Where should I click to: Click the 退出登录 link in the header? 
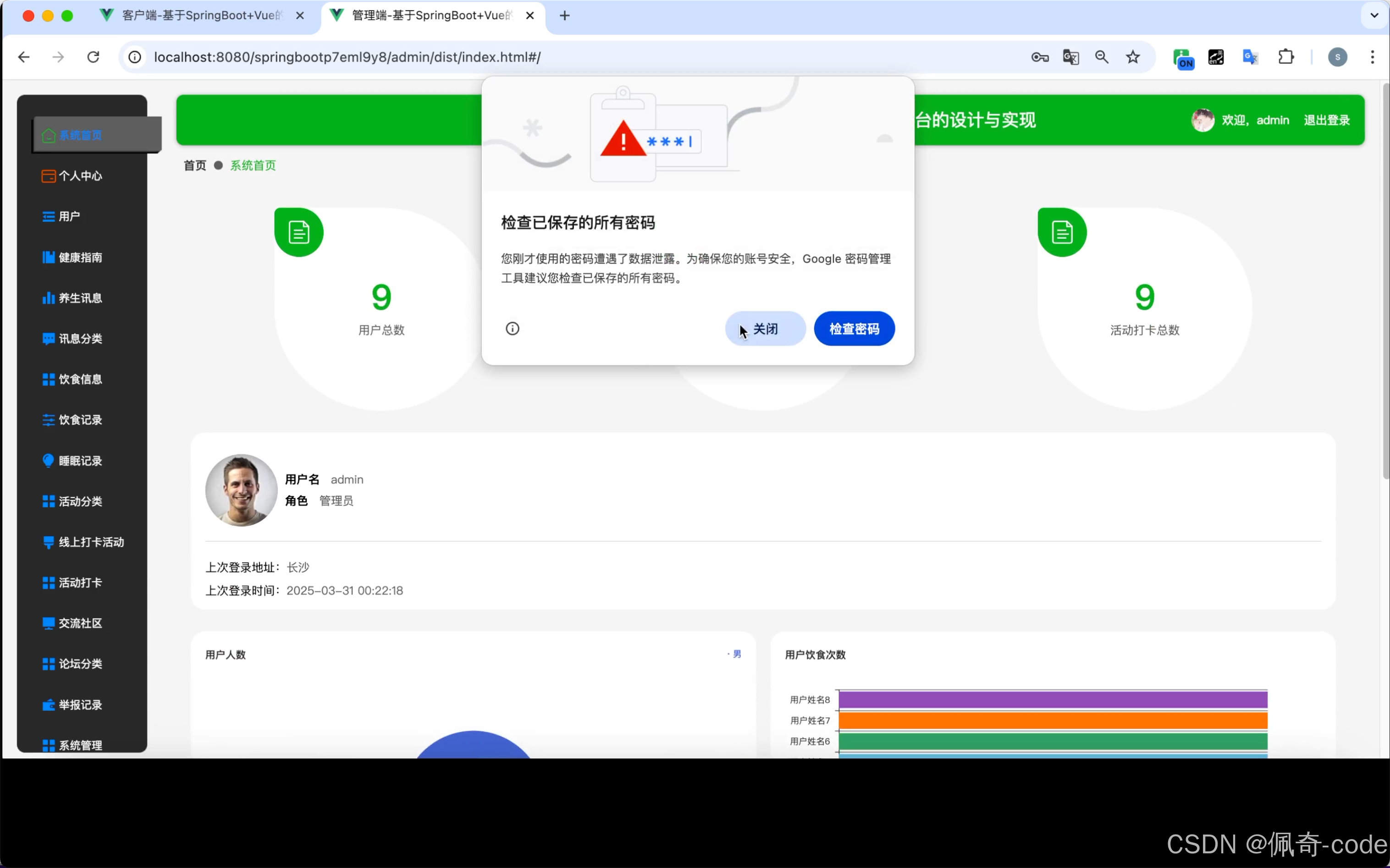[x=1326, y=121]
